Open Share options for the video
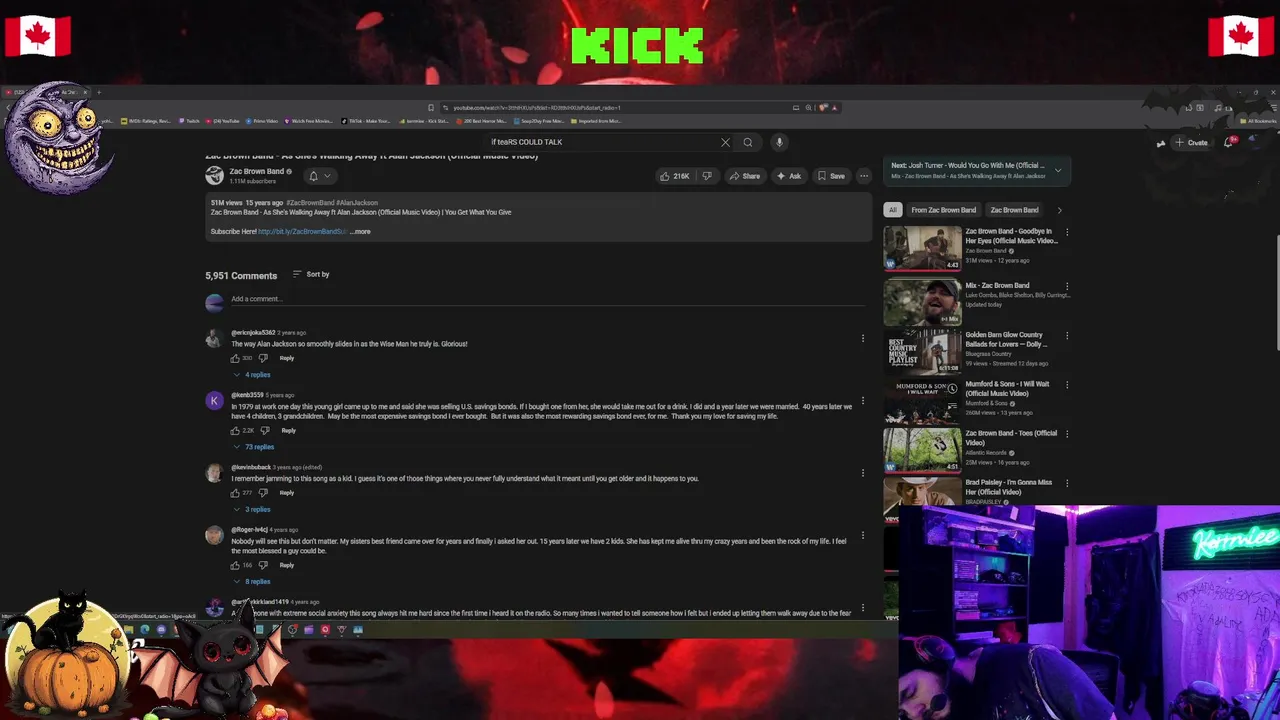 744,176
